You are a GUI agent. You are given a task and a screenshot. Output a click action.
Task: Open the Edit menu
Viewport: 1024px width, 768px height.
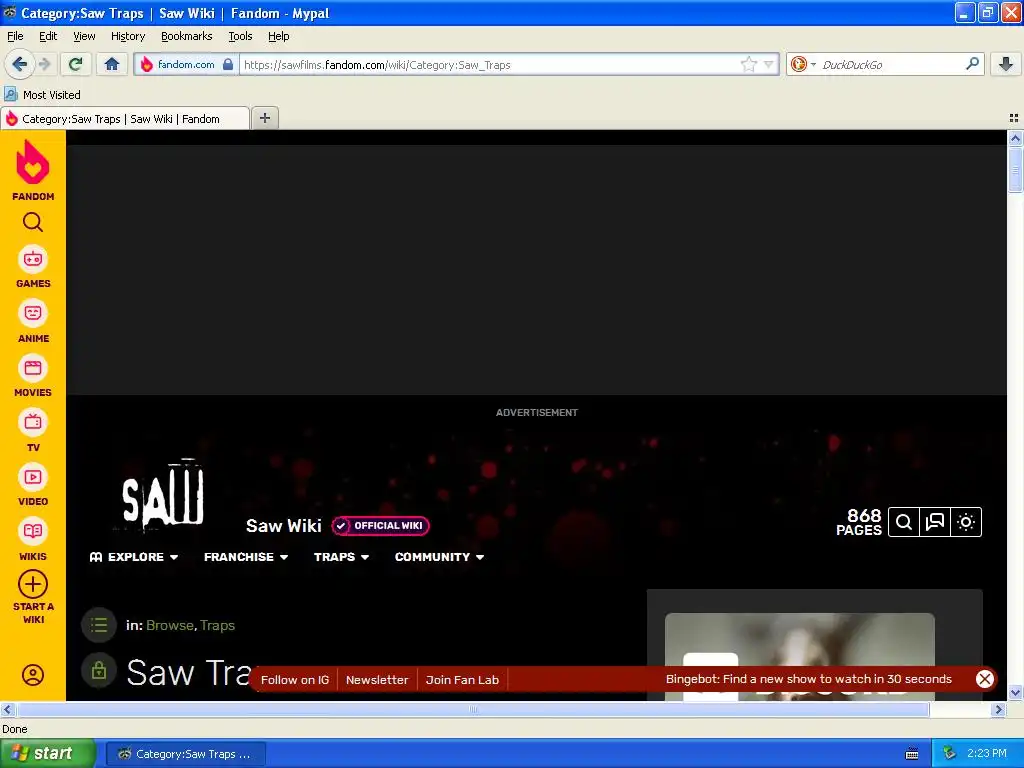[x=48, y=36]
